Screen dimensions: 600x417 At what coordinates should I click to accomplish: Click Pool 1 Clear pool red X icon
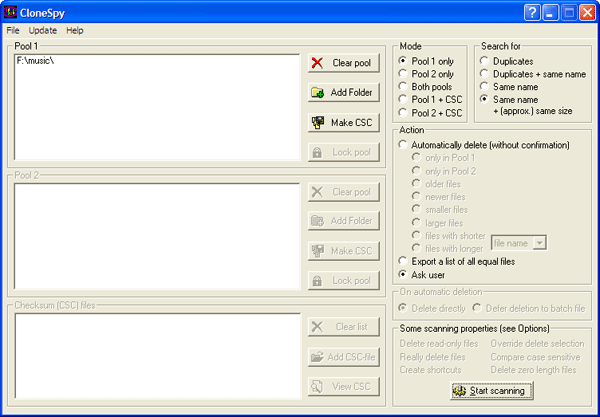coord(317,63)
